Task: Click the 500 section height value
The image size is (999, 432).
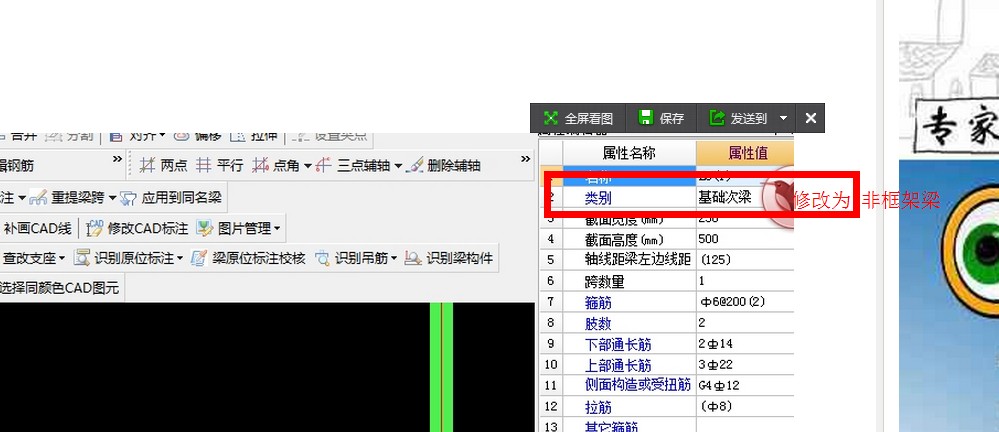Action: pyautogui.click(x=708, y=239)
